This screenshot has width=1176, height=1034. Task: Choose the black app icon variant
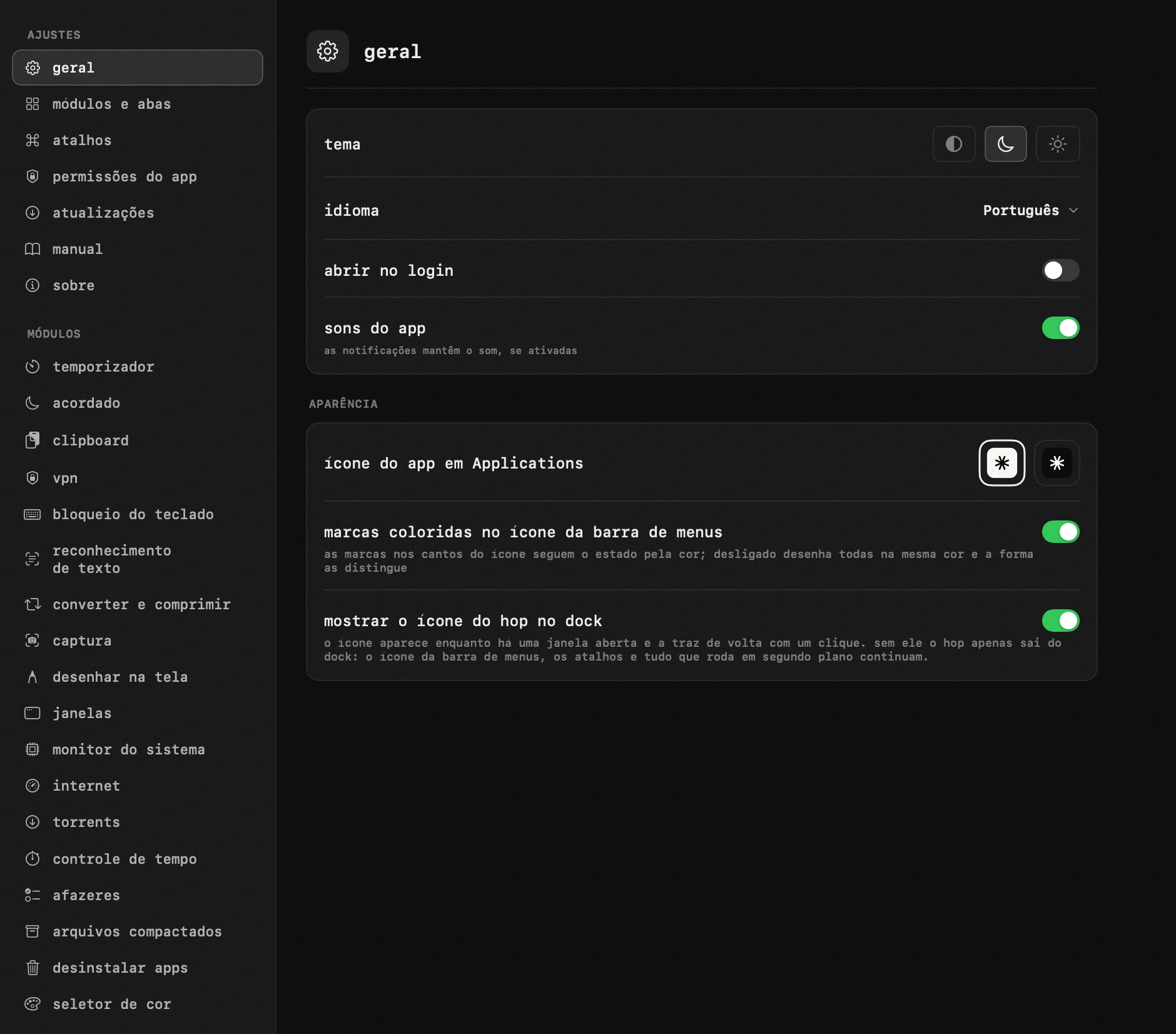click(x=1057, y=463)
